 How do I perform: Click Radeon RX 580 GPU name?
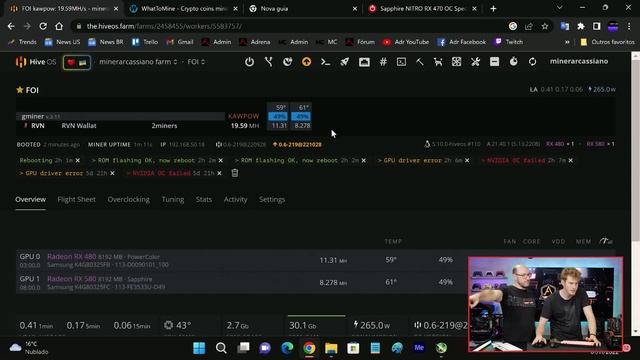tap(72, 279)
